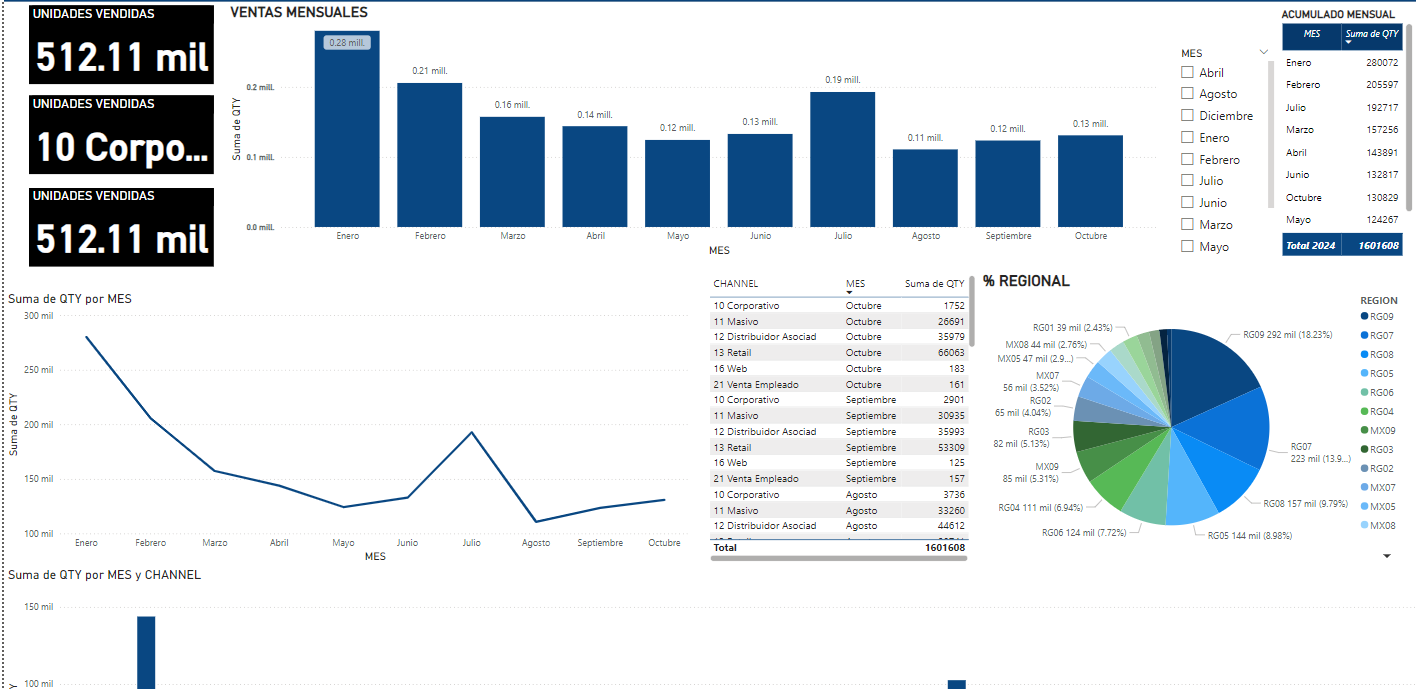Sort the channel table by Suma de QTY header
The width and height of the screenshot is (1416, 689).
pyautogui.click(x=934, y=284)
